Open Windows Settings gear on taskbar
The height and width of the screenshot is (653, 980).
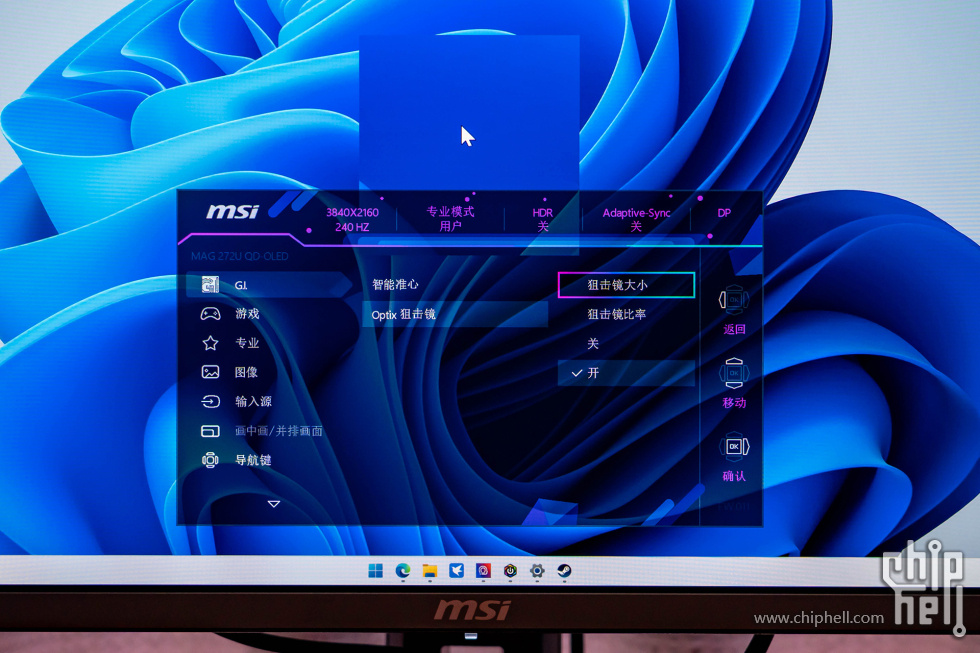click(537, 571)
